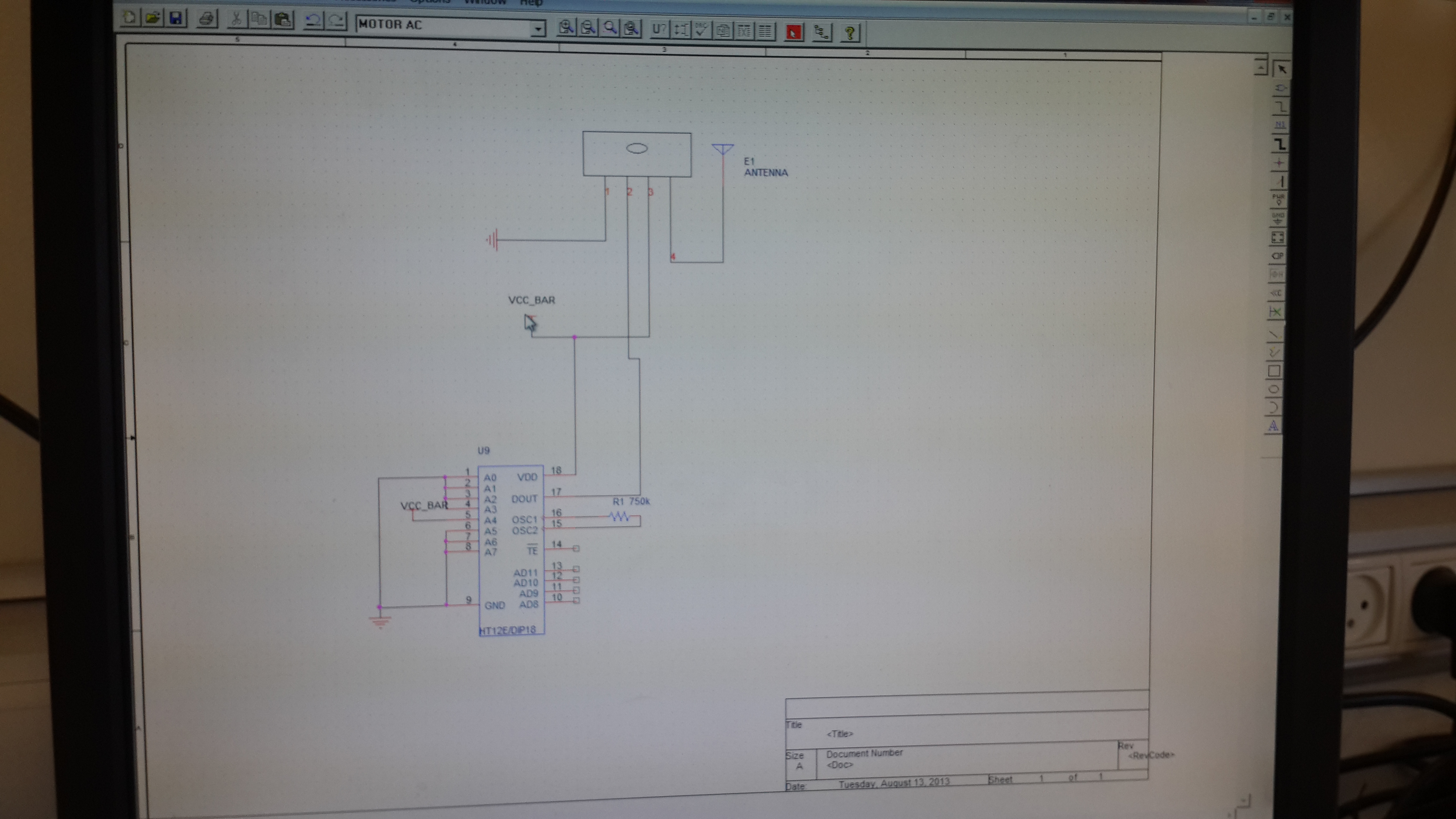Select the Place Junction tool
This screenshot has height=819, width=1456.
pyautogui.click(x=1279, y=163)
